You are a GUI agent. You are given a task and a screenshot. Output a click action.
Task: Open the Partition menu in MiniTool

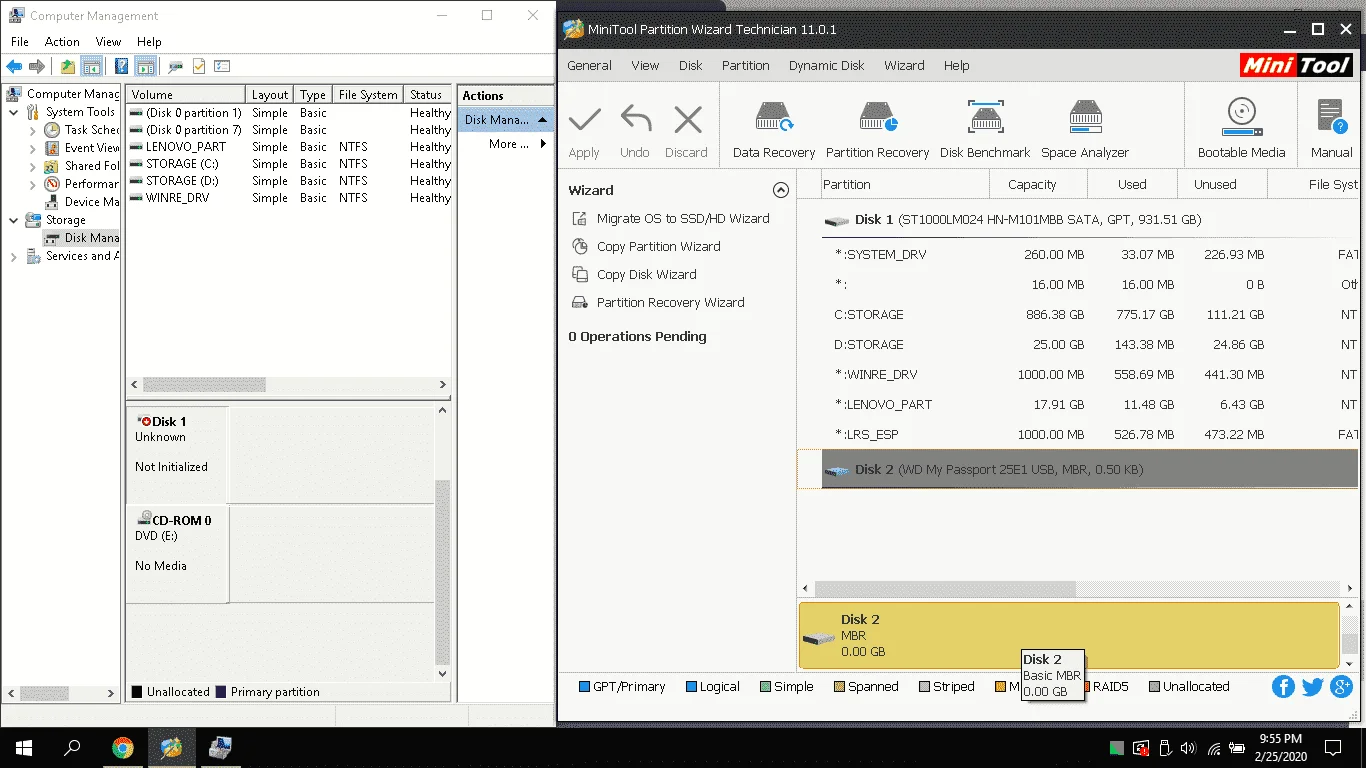click(746, 65)
